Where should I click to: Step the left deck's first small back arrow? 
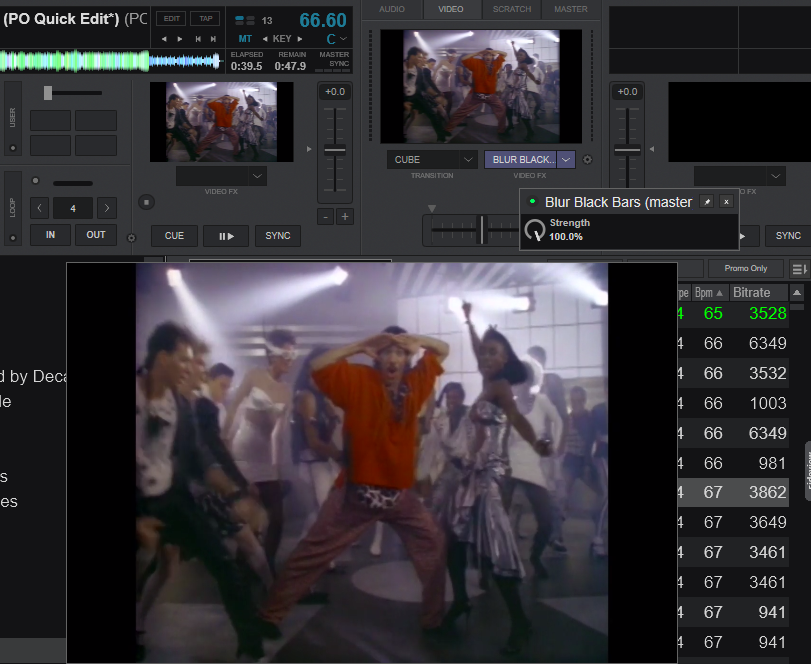pyautogui.click(x=164, y=39)
